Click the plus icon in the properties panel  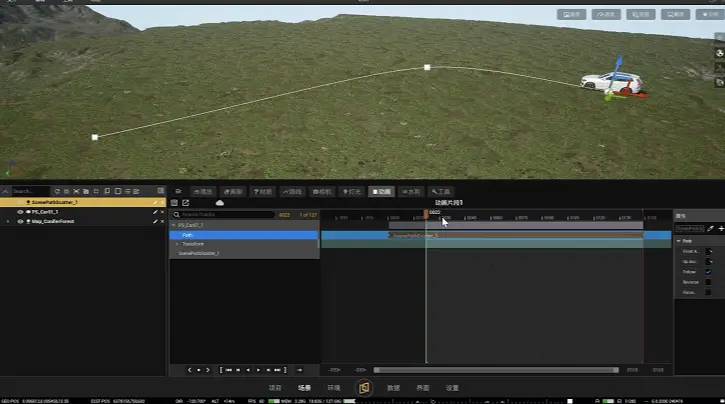[x=721, y=228]
